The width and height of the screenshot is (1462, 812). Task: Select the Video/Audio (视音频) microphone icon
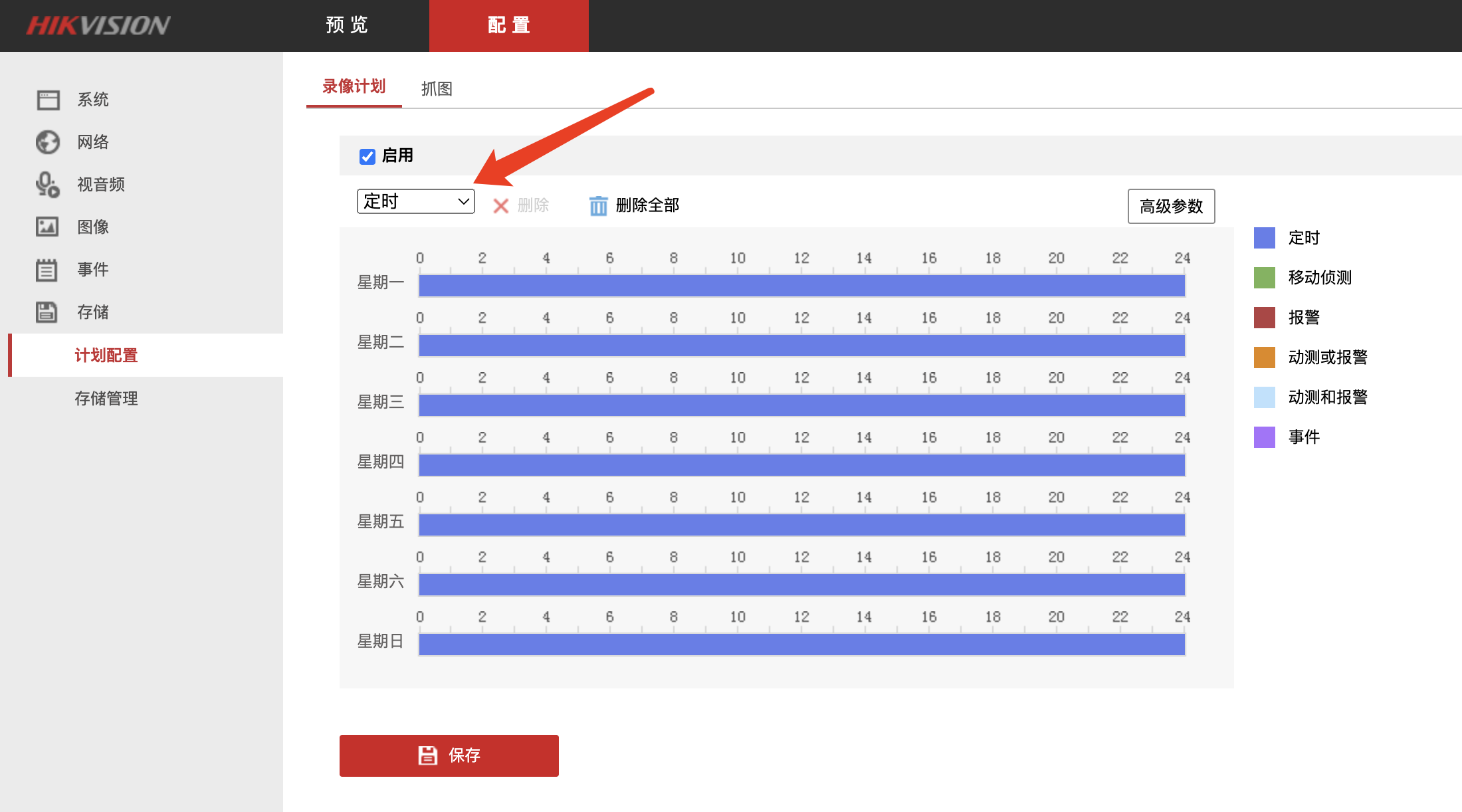48,185
